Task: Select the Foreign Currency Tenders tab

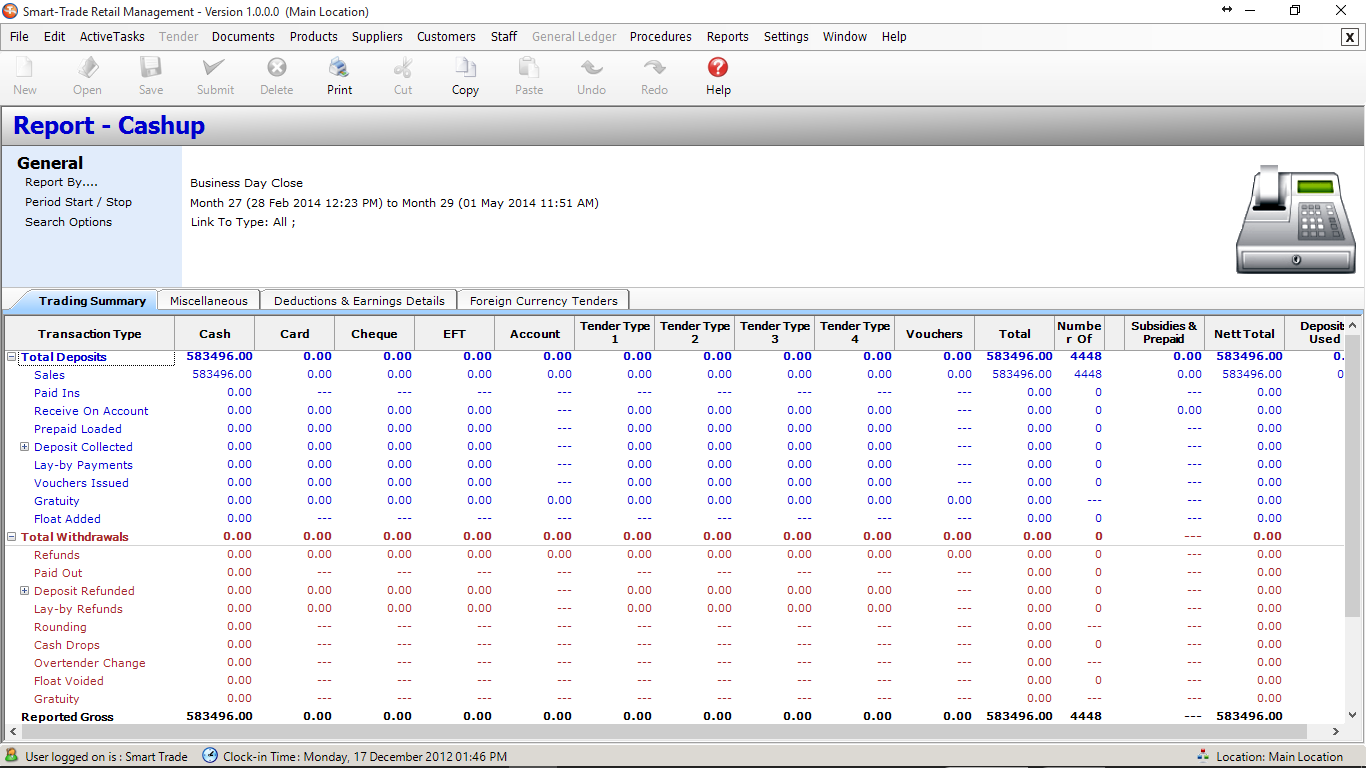Action: 544,300
